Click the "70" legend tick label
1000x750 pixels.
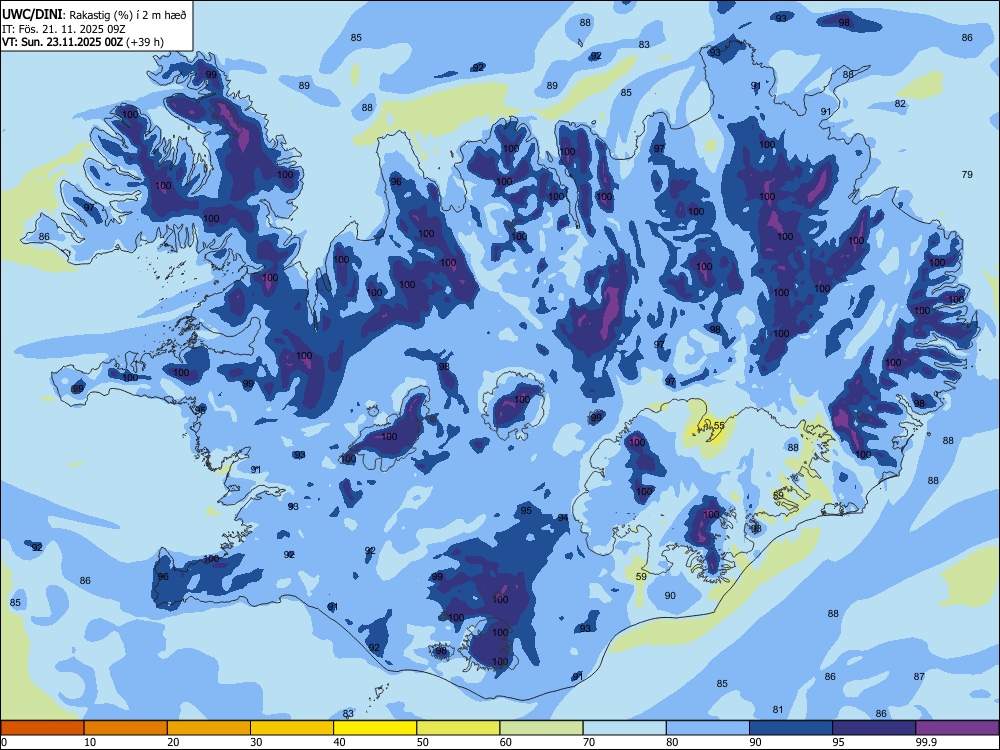tap(589, 742)
